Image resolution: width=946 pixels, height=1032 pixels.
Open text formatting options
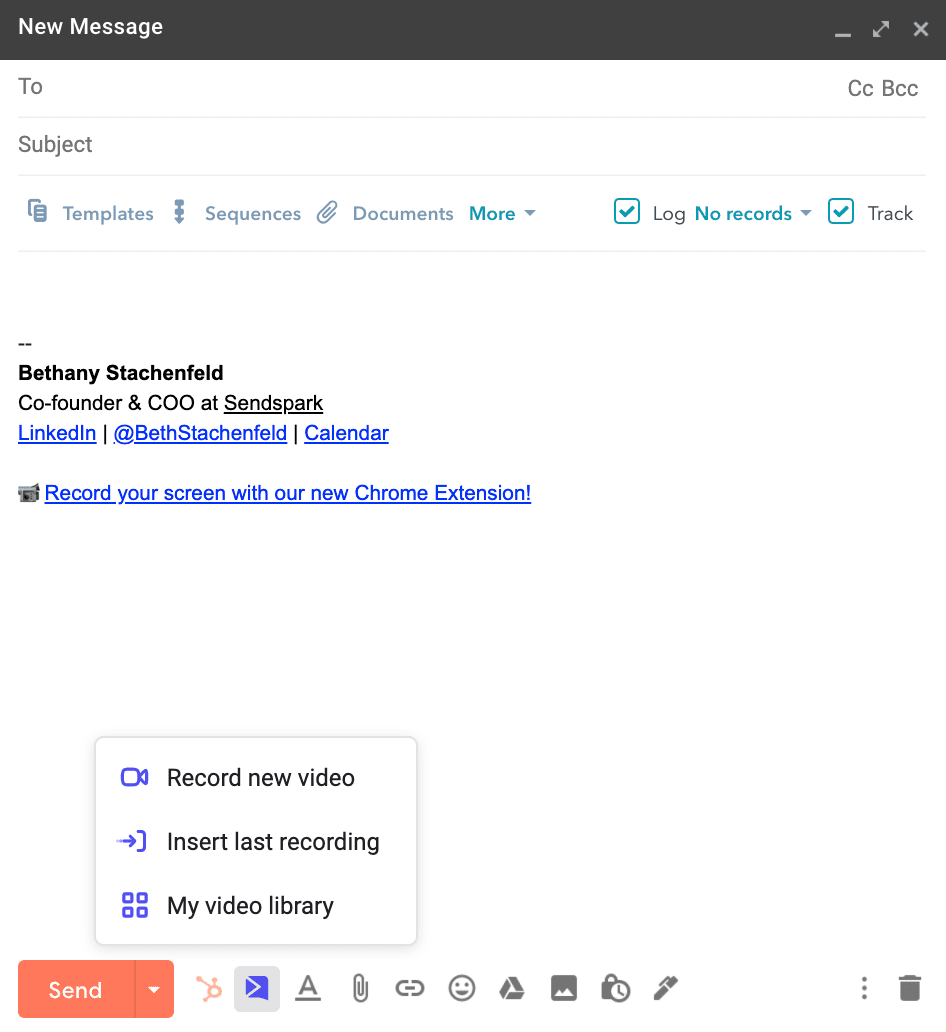point(308,988)
